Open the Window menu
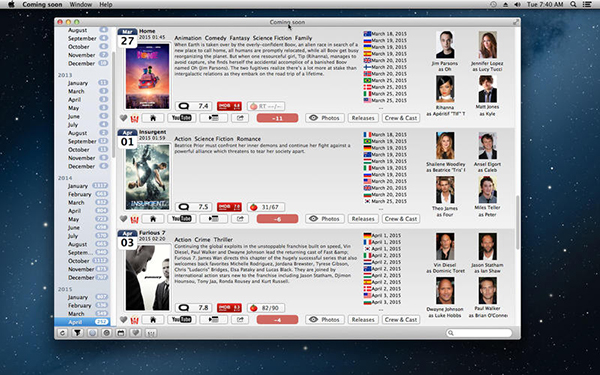Viewport: 600px width, 375px height. (x=81, y=5)
